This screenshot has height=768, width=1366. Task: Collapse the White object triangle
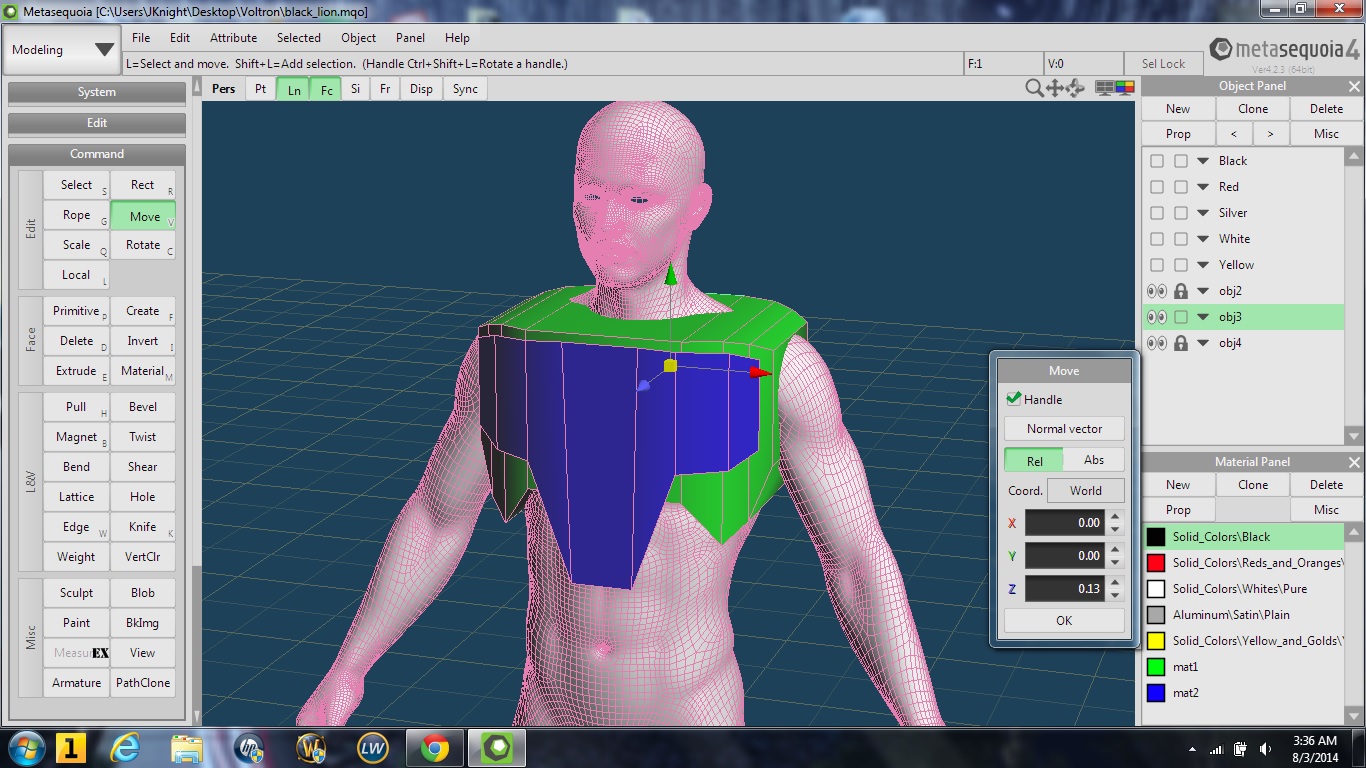[1204, 239]
